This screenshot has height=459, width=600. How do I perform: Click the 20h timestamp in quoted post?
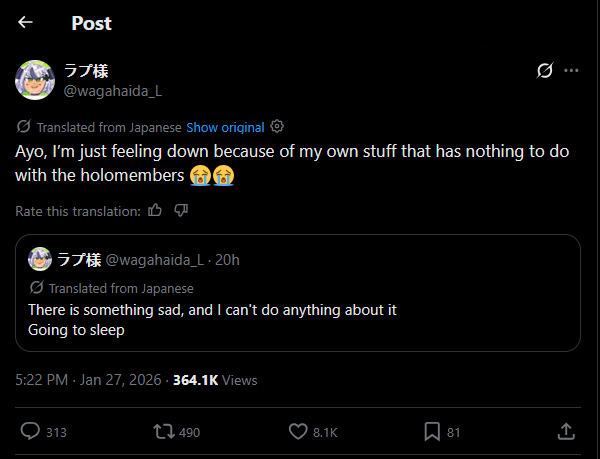coord(227,260)
